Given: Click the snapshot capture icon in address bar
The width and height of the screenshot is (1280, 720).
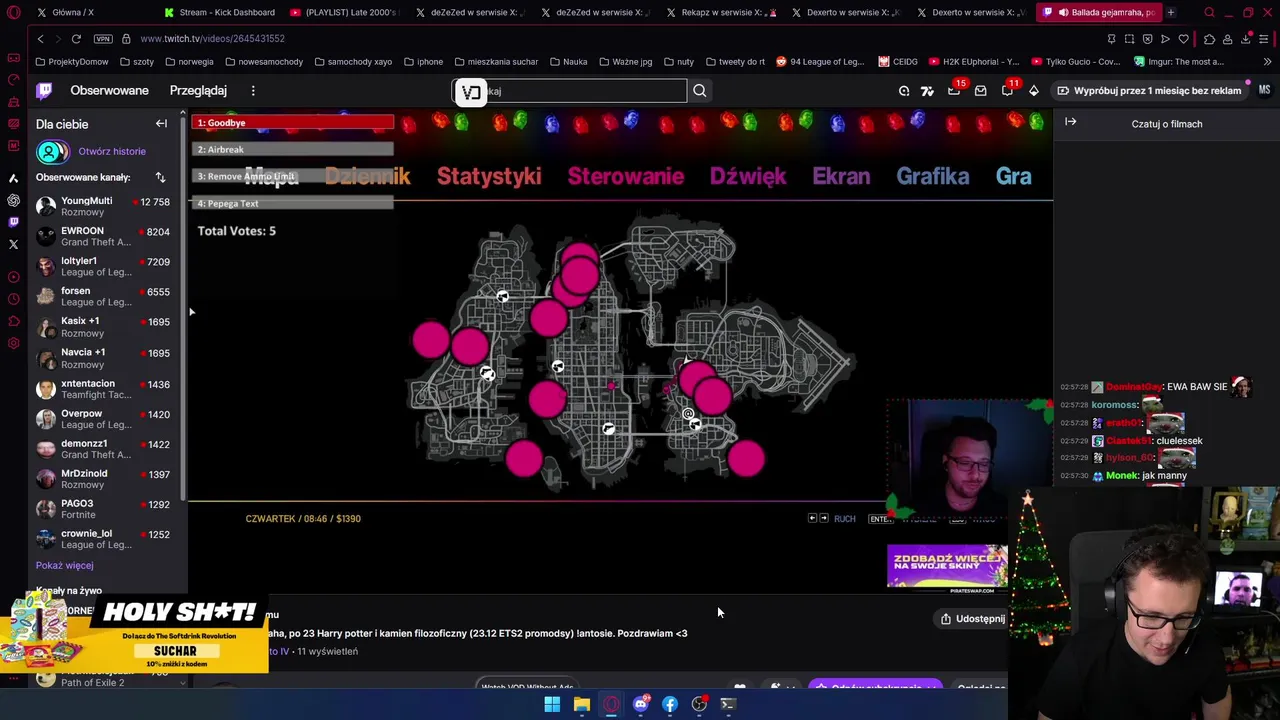Looking at the screenshot, I should click(1129, 39).
